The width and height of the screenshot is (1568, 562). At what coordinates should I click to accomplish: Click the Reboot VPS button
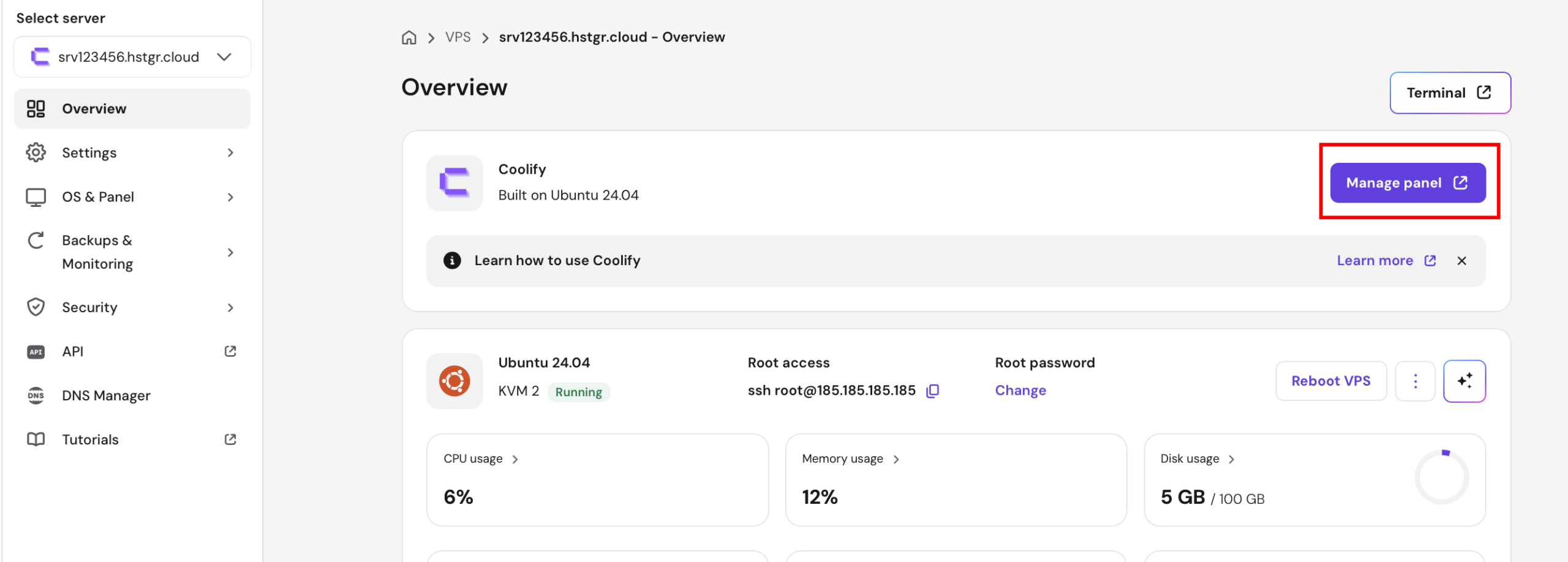tap(1331, 381)
